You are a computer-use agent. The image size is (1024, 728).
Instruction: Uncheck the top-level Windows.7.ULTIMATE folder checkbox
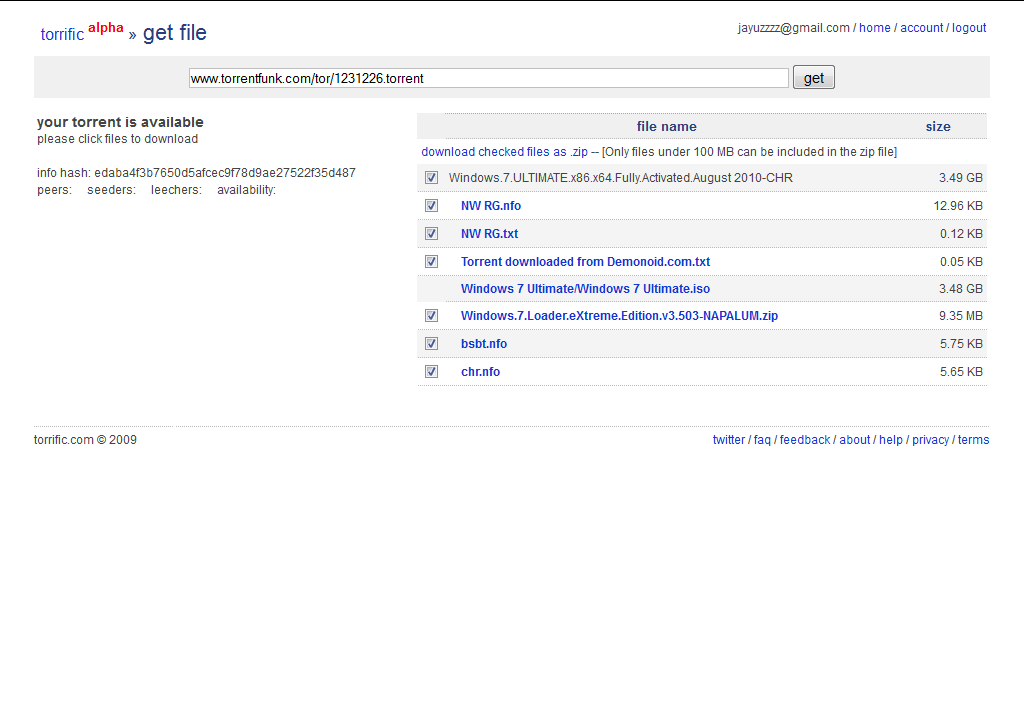coord(431,178)
